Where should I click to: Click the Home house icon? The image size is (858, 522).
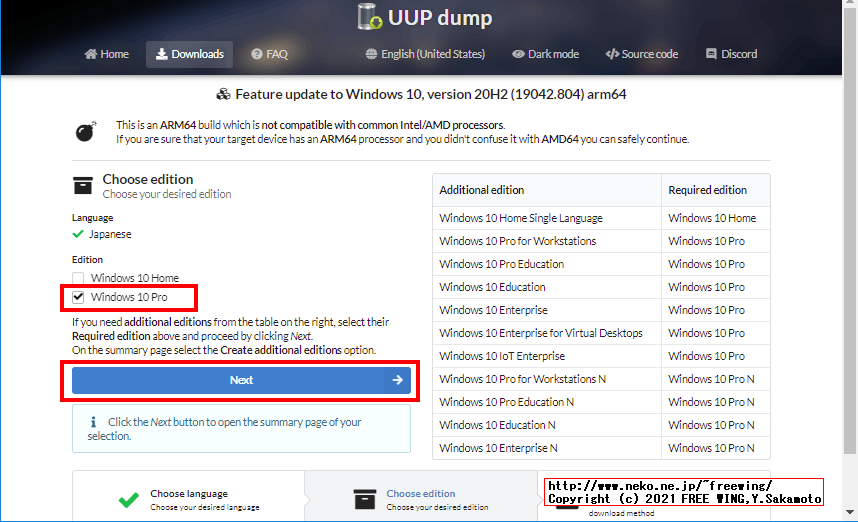(x=91, y=54)
